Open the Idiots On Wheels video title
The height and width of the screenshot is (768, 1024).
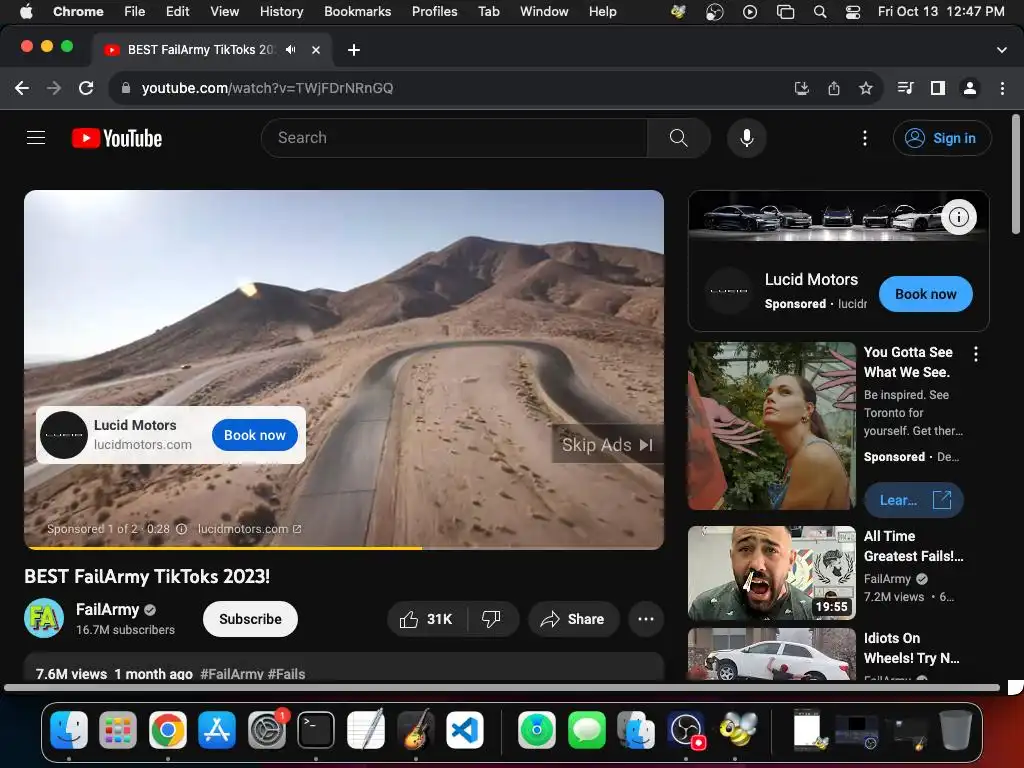(911, 648)
